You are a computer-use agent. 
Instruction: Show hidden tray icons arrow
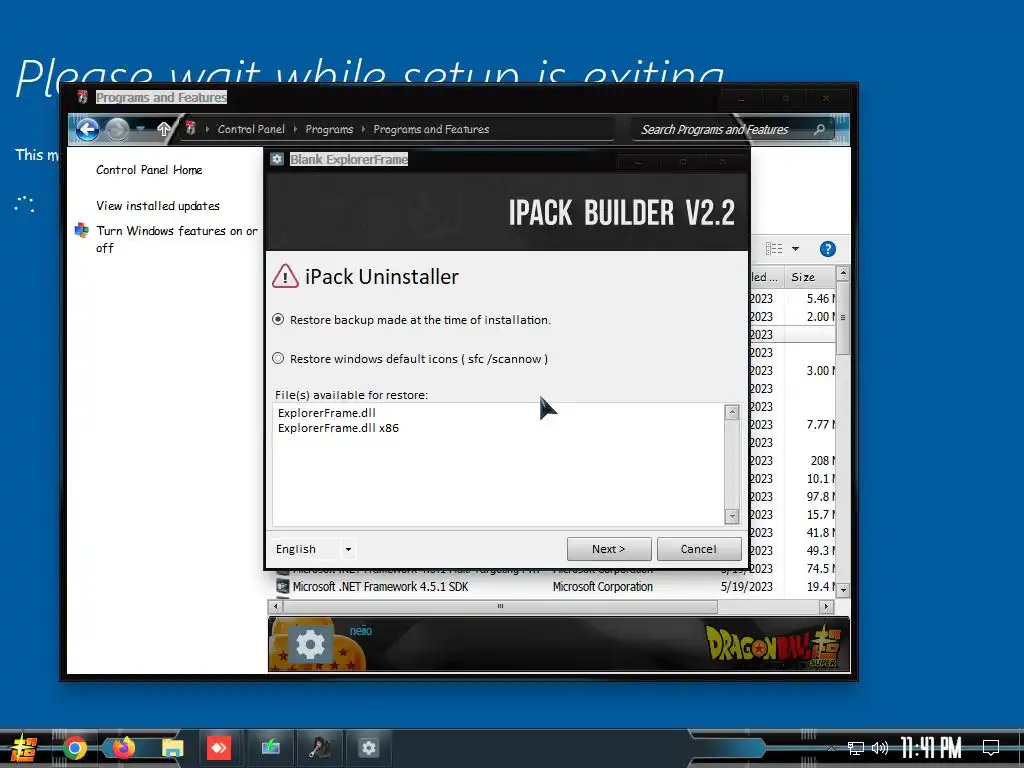point(831,748)
